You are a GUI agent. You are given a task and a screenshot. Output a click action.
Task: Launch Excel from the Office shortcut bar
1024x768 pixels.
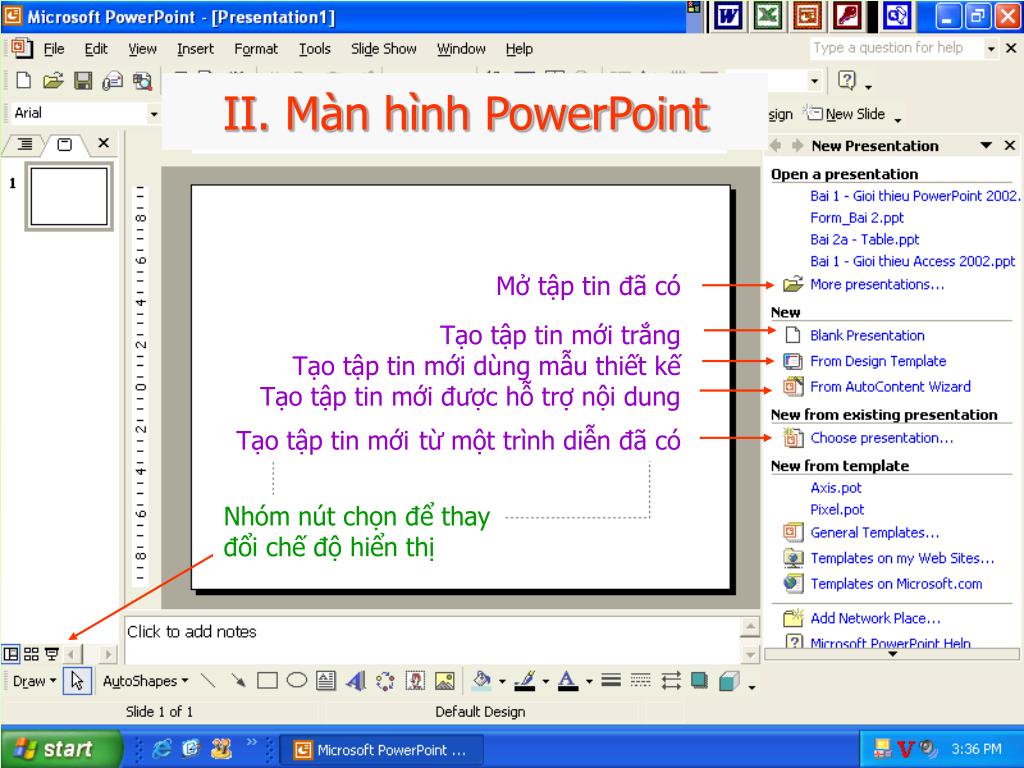coord(768,16)
